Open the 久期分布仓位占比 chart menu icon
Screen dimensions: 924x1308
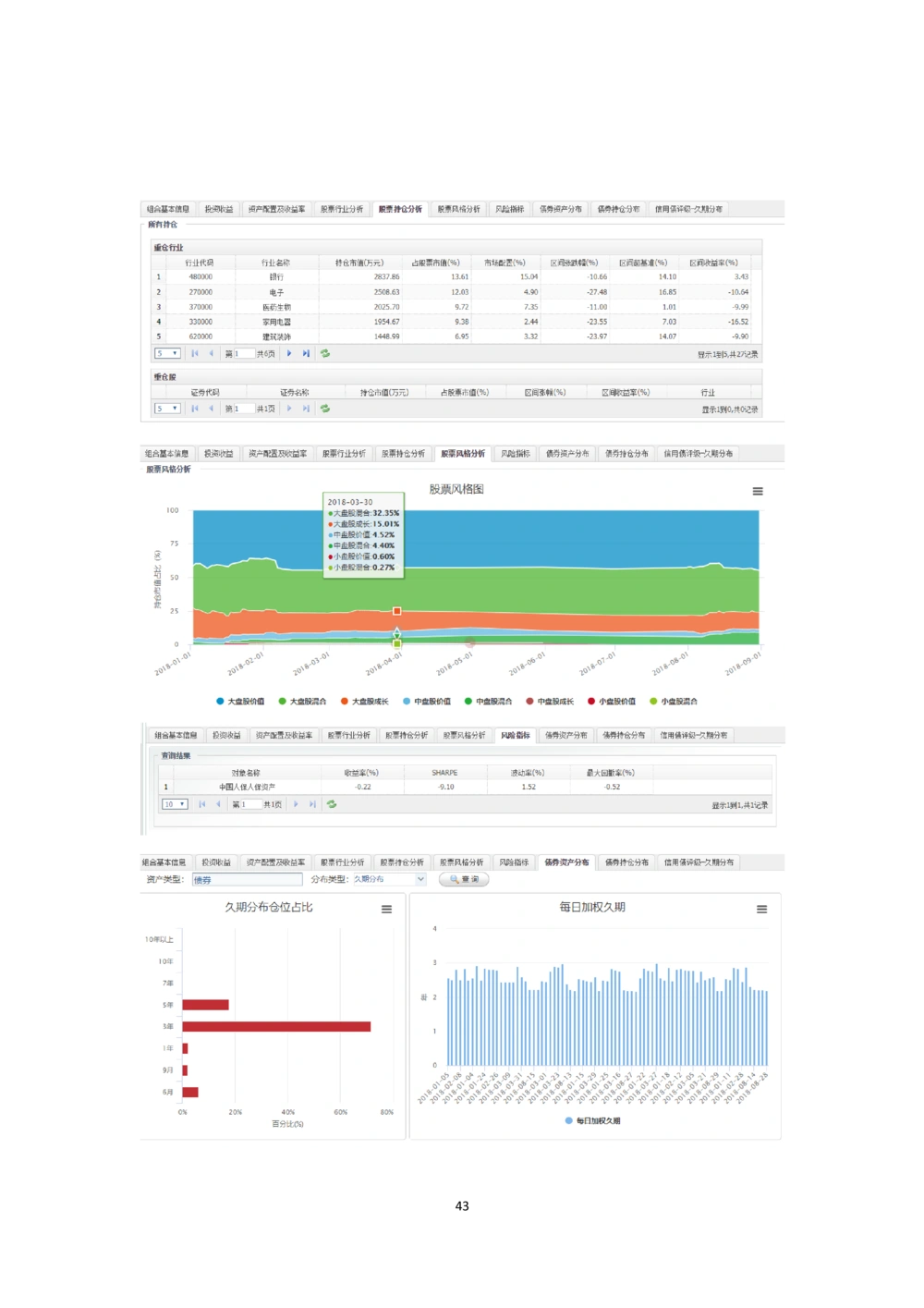[x=386, y=910]
